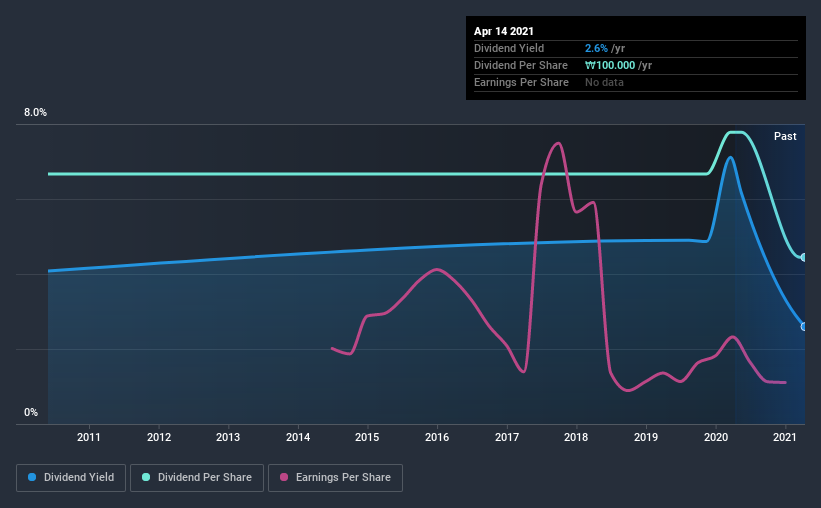821x508 pixels.
Task: Select the 2016 label on the x-axis
Action: point(437,437)
